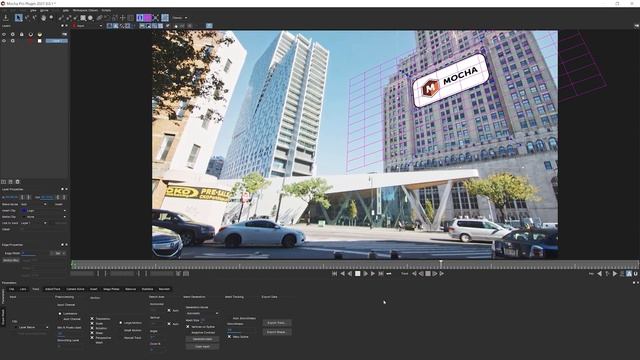Viewport: 640px width, 360px height.
Task: Toggle the blue Show Planar Surface icon
Action: point(140,18)
